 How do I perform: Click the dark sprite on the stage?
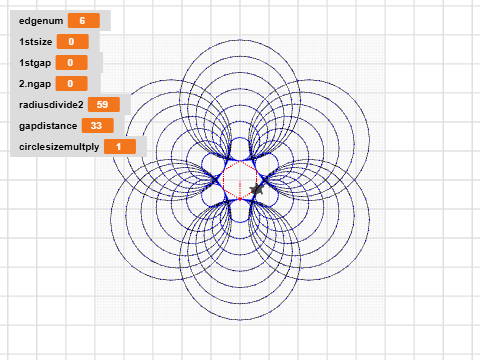(257, 190)
